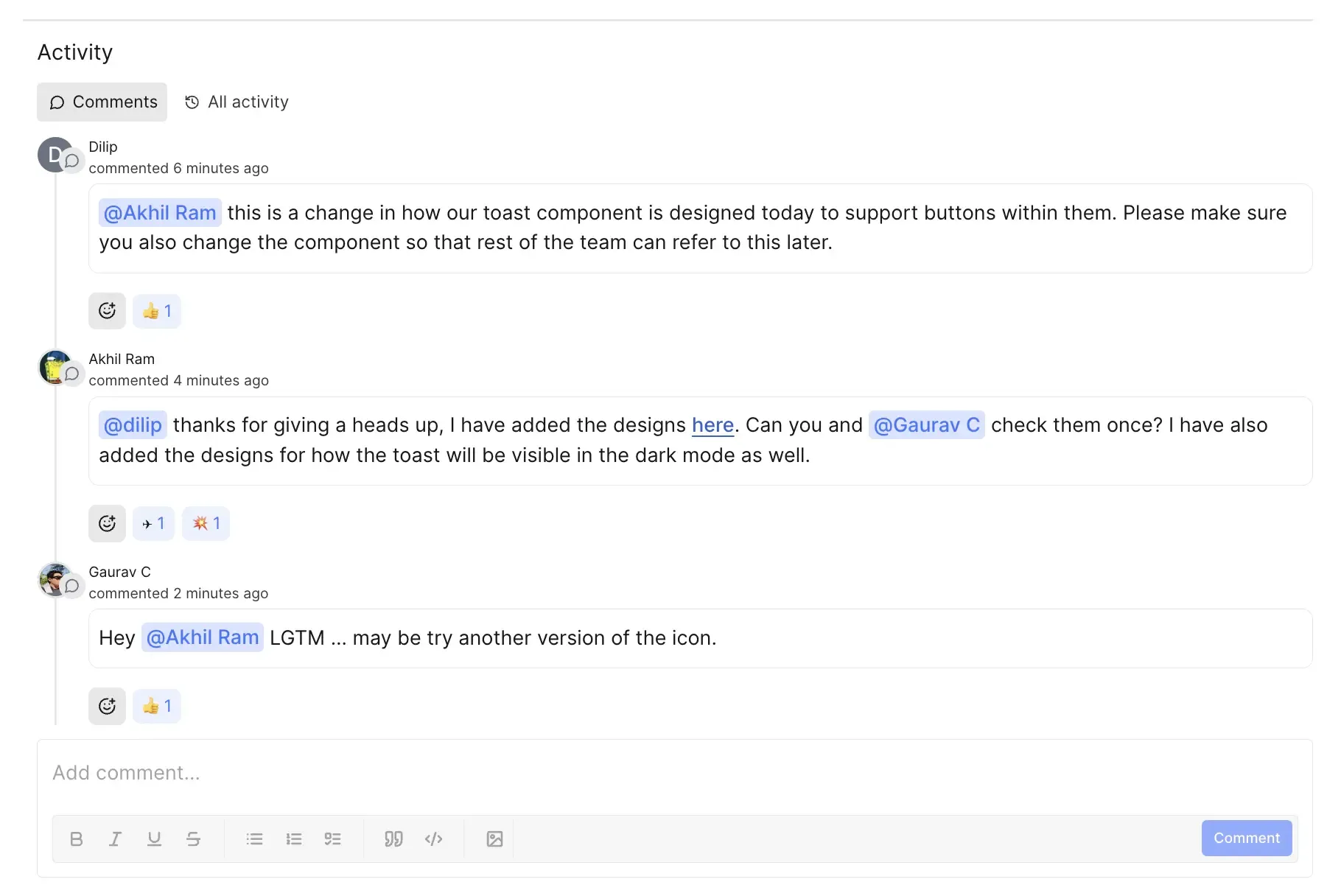Click the Add comment text field
The image size is (1341, 896).
click(x=663, y=773)
